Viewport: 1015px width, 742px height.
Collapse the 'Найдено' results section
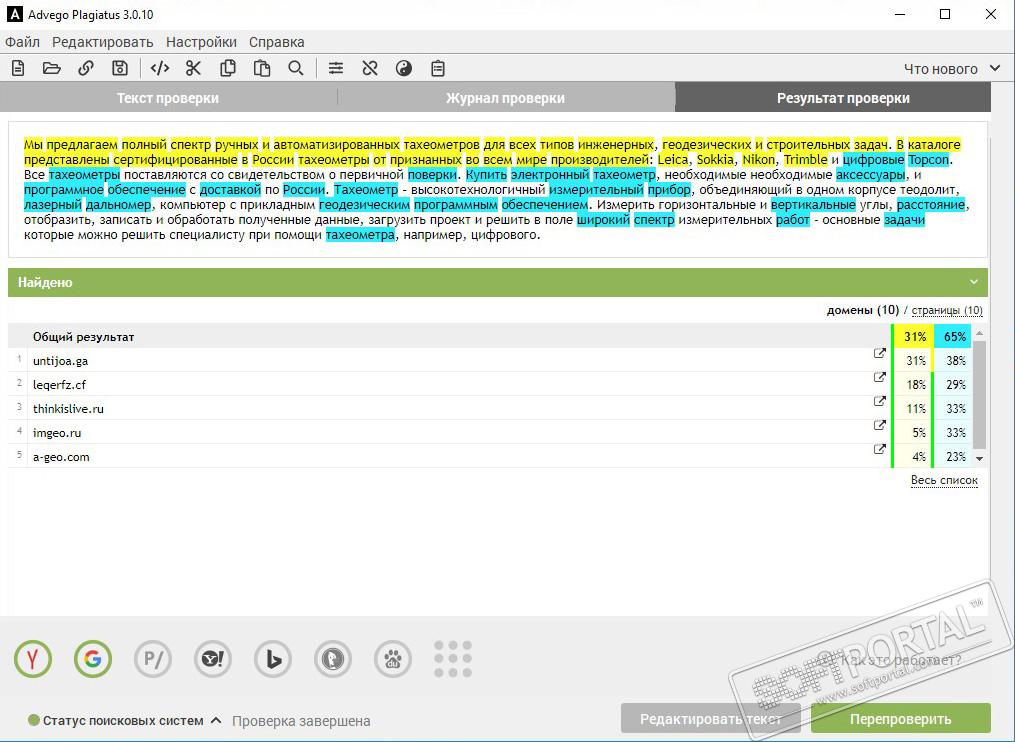click(x=974, y=282)
